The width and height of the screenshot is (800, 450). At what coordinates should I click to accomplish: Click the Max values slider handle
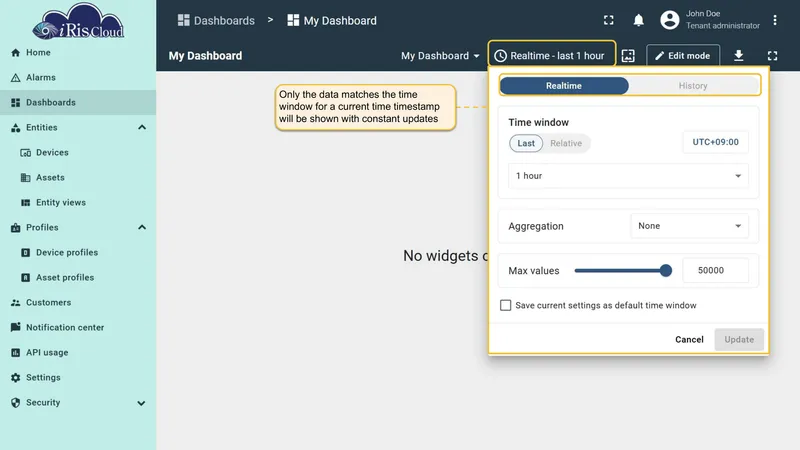pyautogui.click(x=665, y=270)
